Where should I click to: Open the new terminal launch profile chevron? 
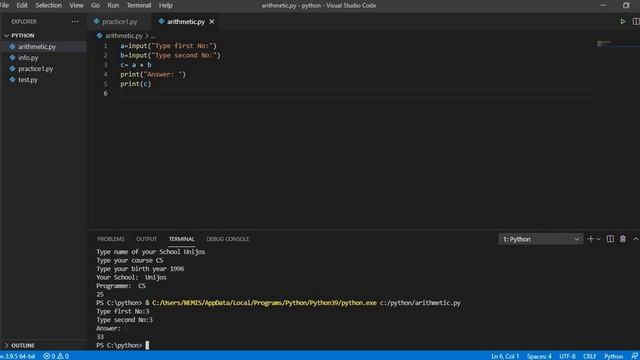pos(598,239)
